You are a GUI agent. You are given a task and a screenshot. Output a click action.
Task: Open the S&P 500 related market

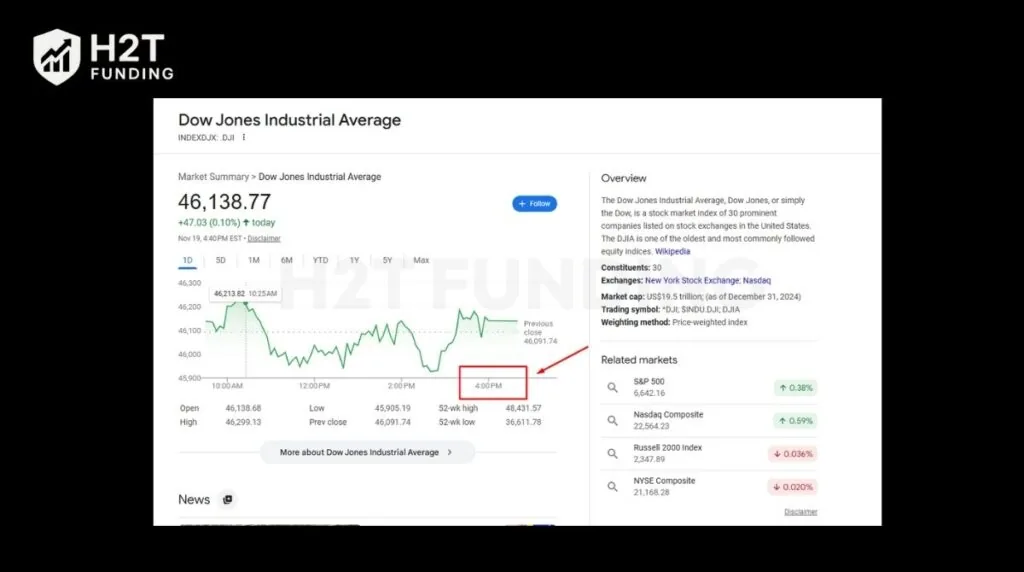point(709,388)
